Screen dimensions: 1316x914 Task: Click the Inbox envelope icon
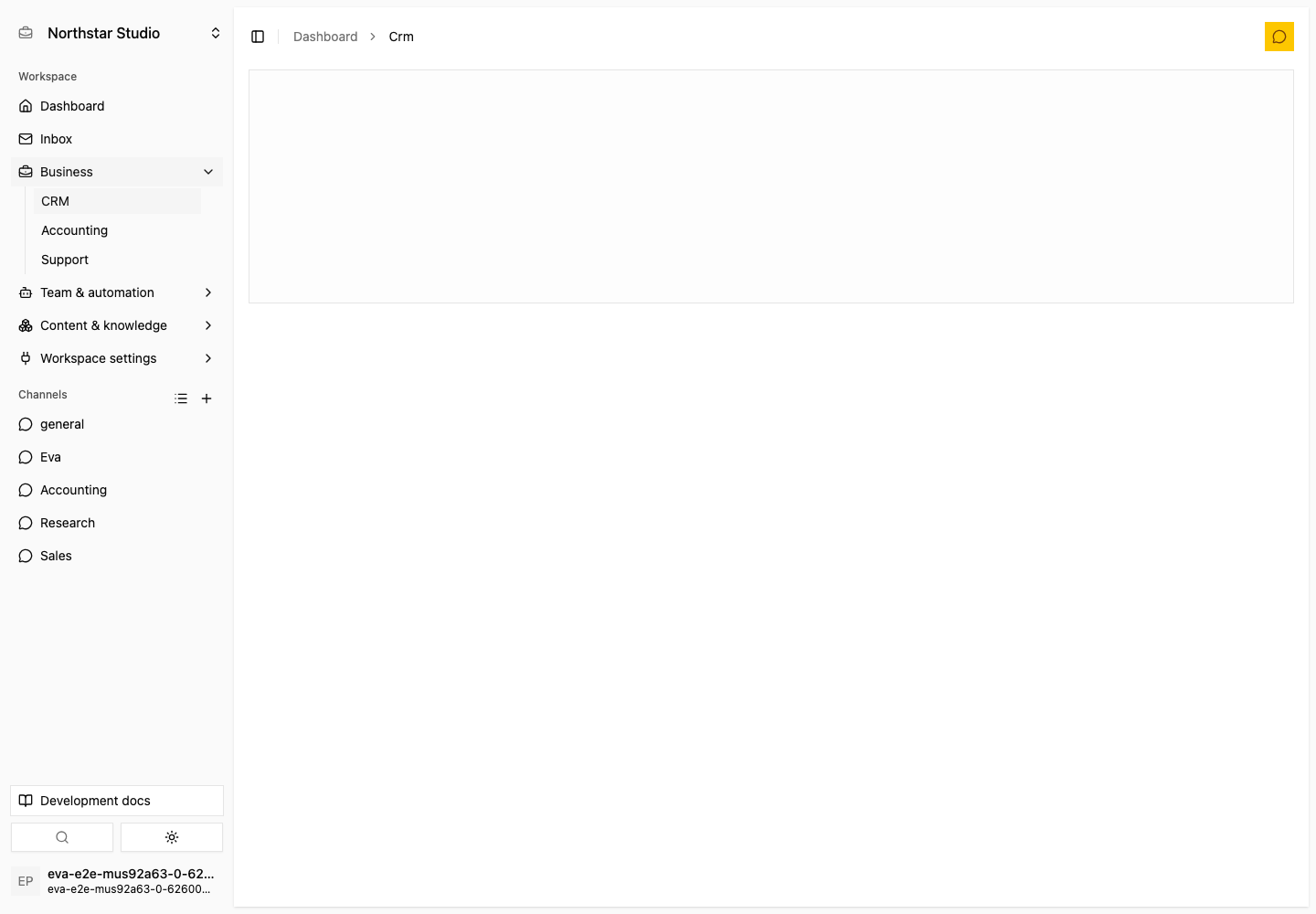tap(26, 139)
